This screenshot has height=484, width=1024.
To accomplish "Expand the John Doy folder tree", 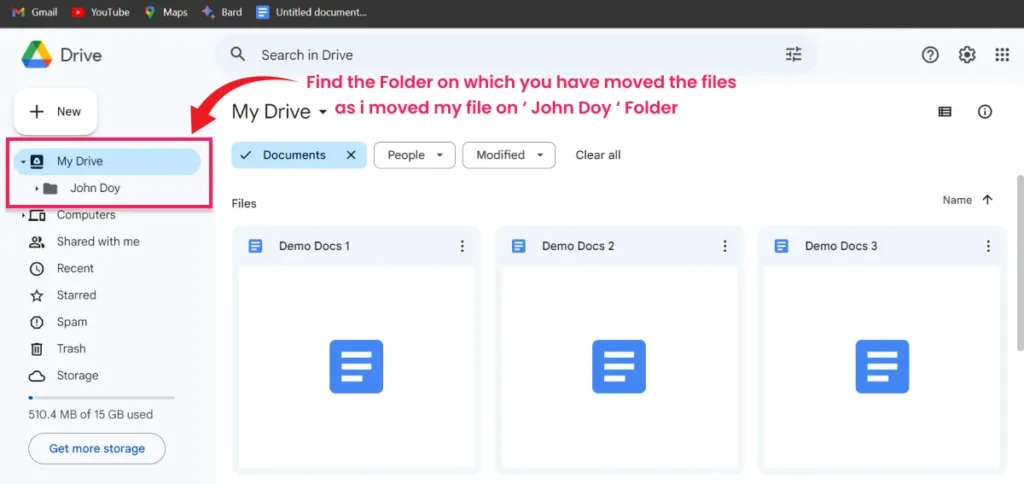I will [x=37, y=188].
